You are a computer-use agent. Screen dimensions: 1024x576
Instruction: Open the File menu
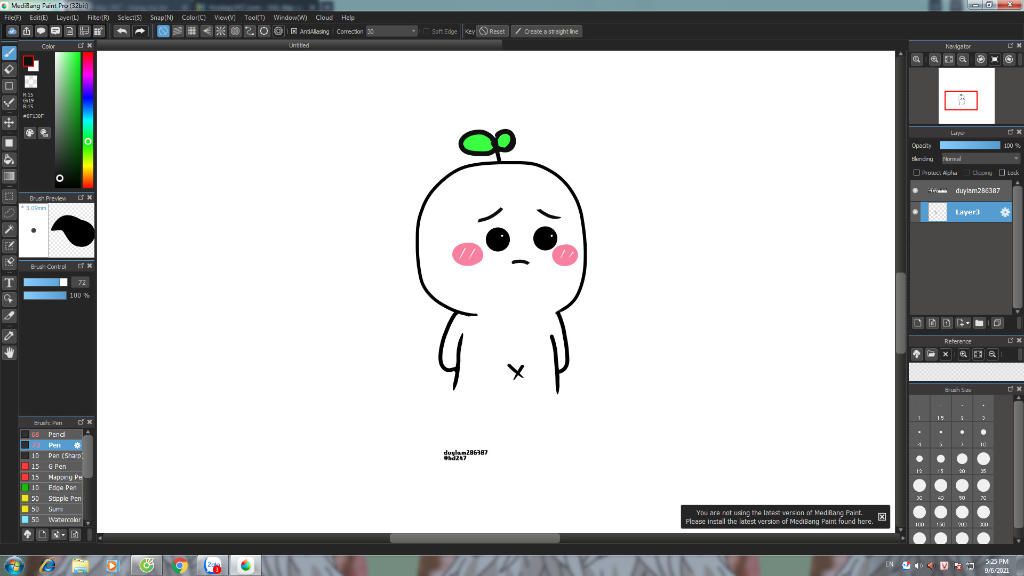pyautogui.click(x=12, y=18)
